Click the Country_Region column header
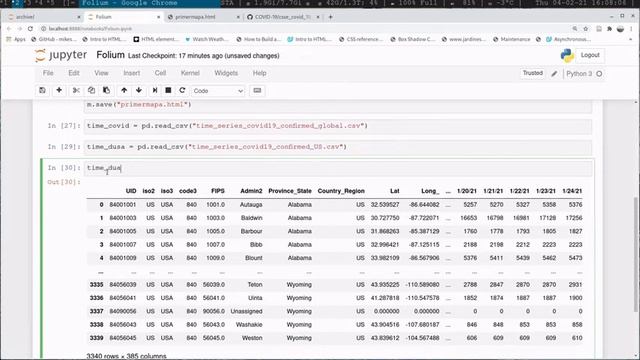640x360 pixels. [x=341, y=191]
